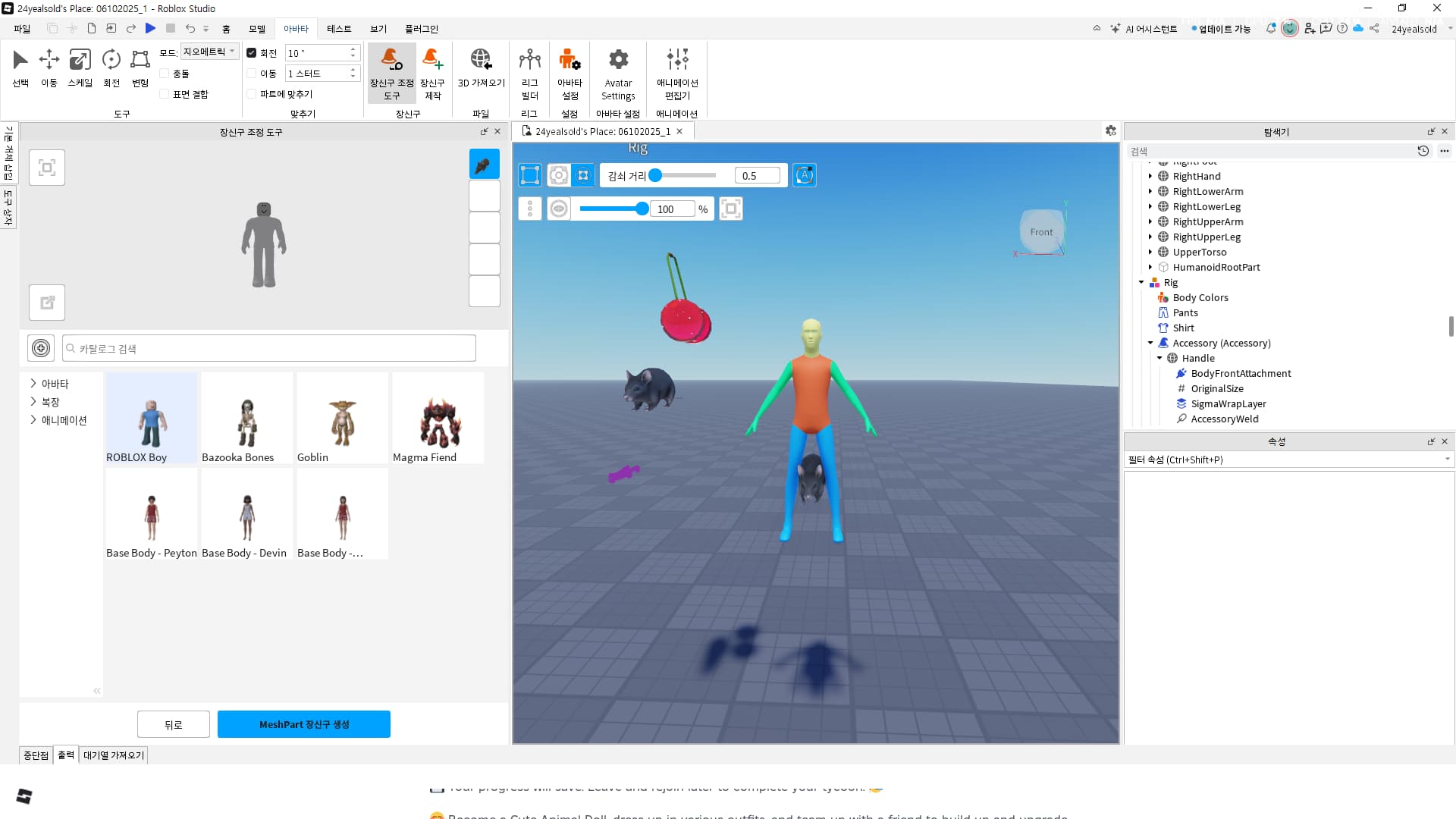Viewport: 1456px width, 819px height.
Task: Open the Avatar Settings gear
Action: [x=618, y=73]
